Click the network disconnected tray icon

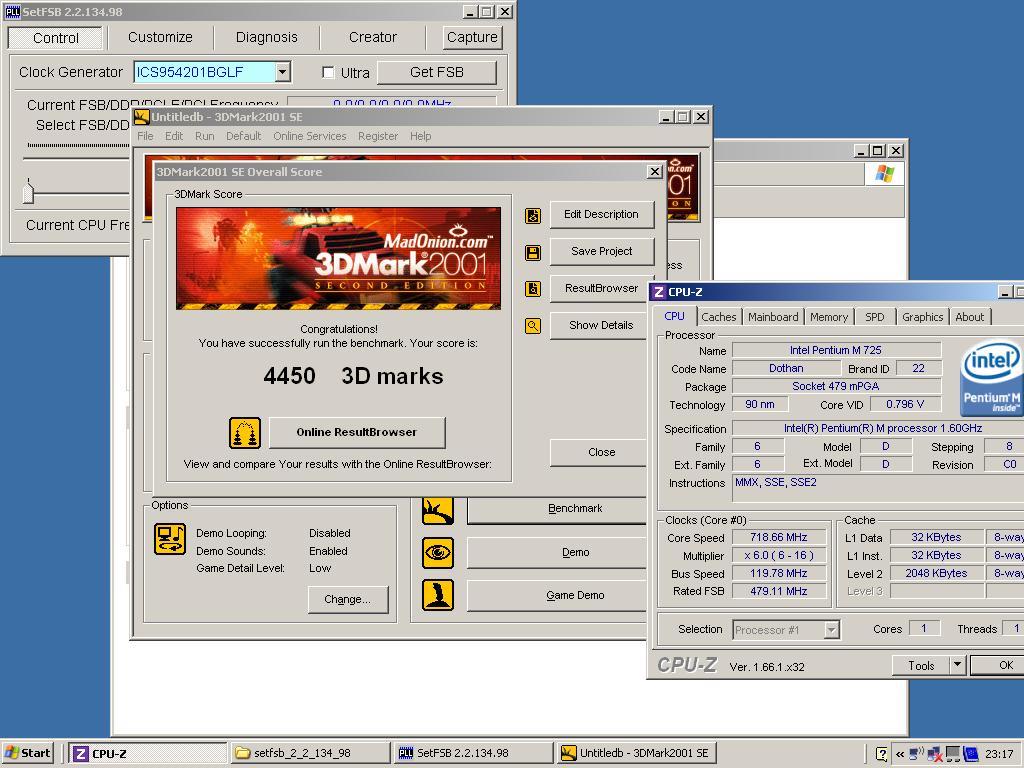coord(935,754)
